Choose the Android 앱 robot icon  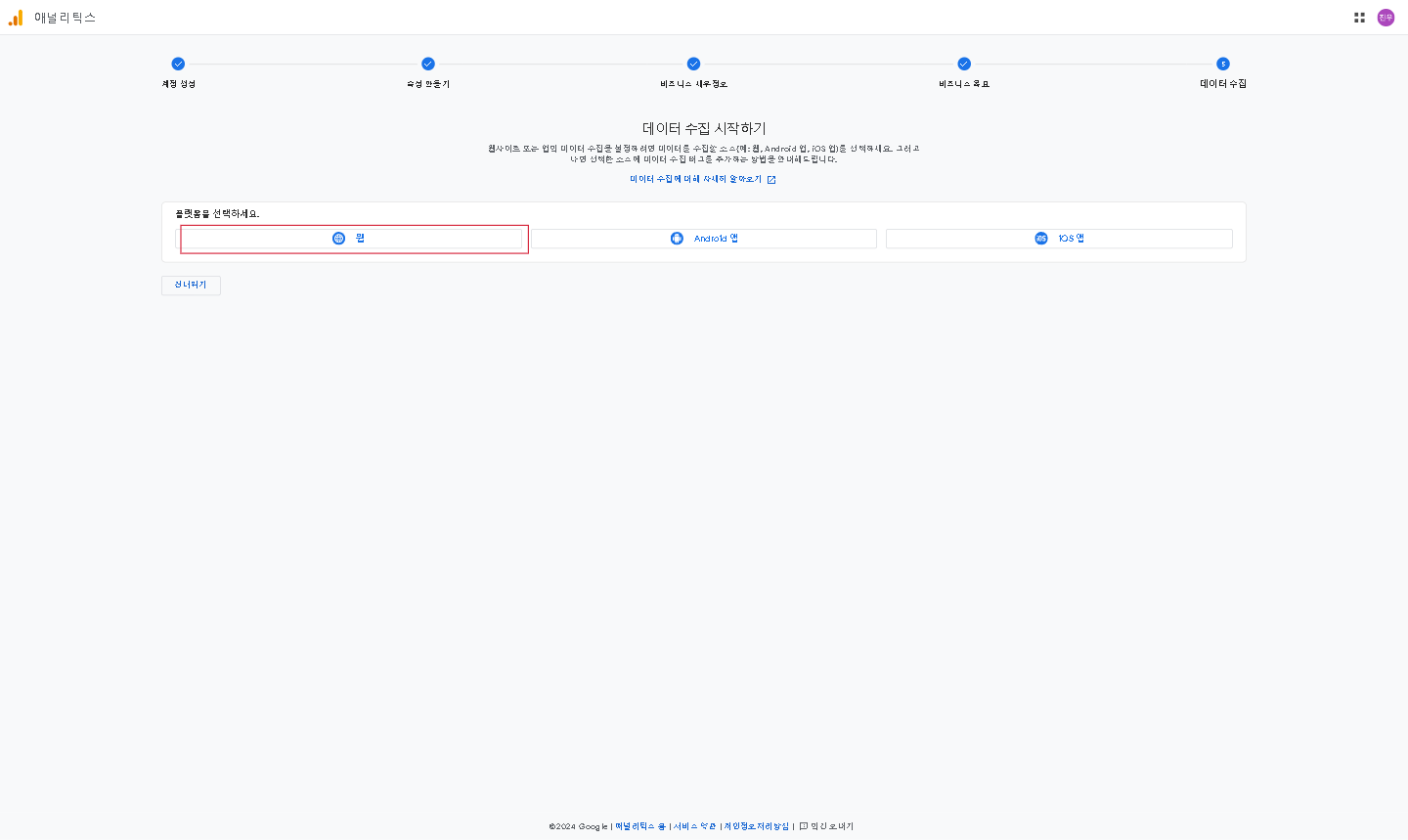[677, 239]
